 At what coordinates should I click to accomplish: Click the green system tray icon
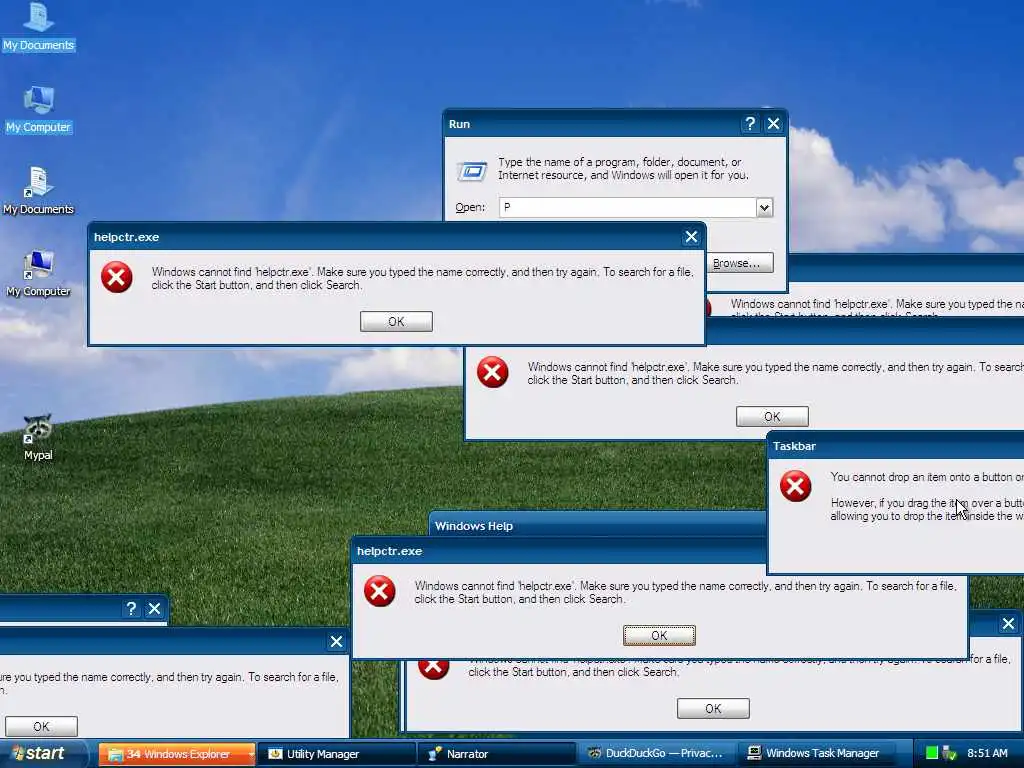pyautogui.click(x=932, y=753)
